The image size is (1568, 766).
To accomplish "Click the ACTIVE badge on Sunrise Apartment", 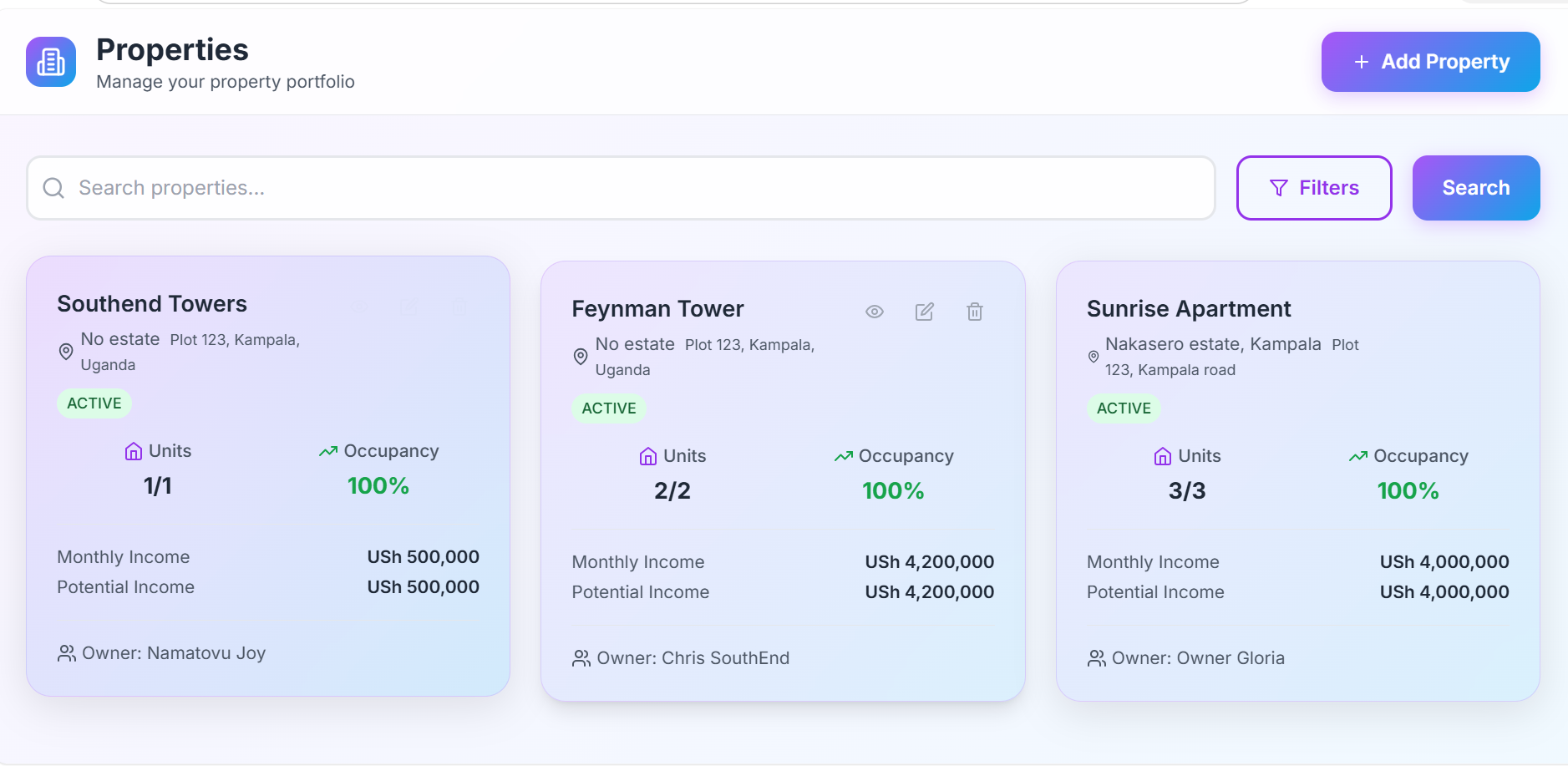I will click(x=1124, y=408).
